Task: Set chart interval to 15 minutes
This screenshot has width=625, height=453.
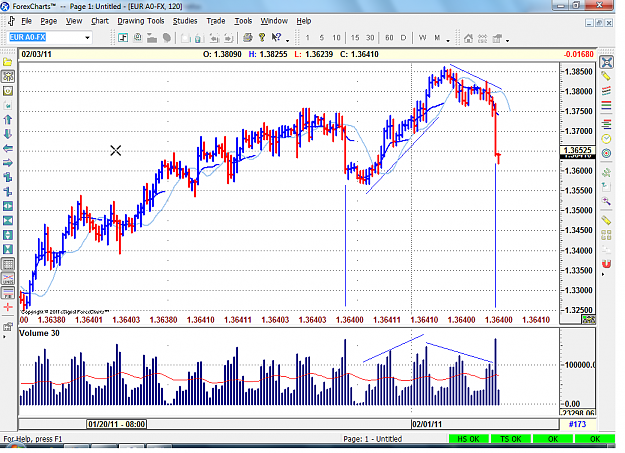Action: click(x=355, y=38)
